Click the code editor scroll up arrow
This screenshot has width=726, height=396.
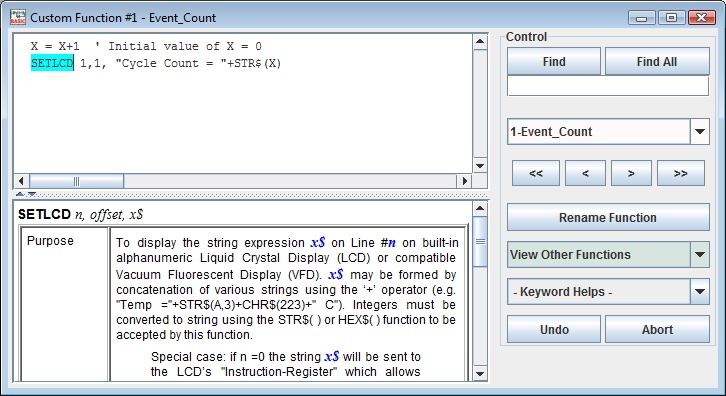pos(480,42)
